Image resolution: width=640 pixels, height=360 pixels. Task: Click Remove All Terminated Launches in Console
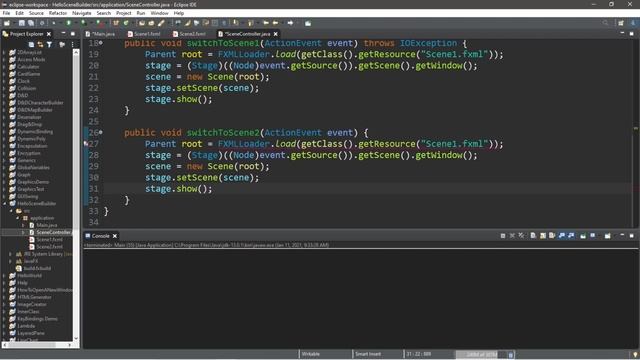[521, 236]
